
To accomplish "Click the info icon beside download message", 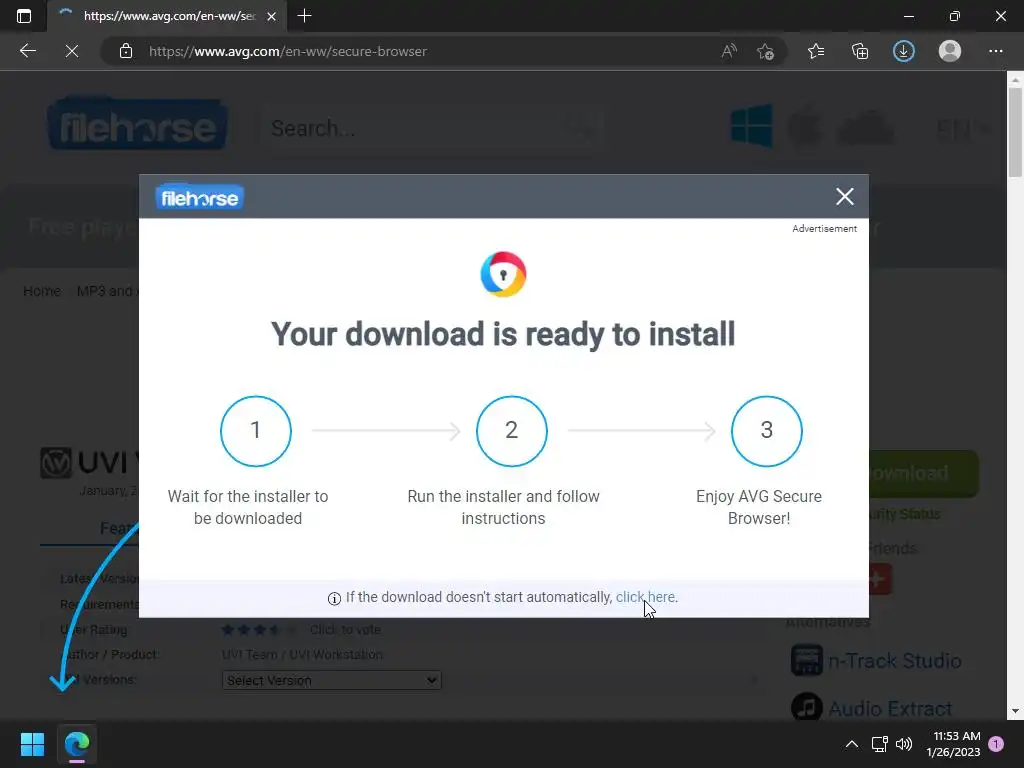I will pos(334,598).
